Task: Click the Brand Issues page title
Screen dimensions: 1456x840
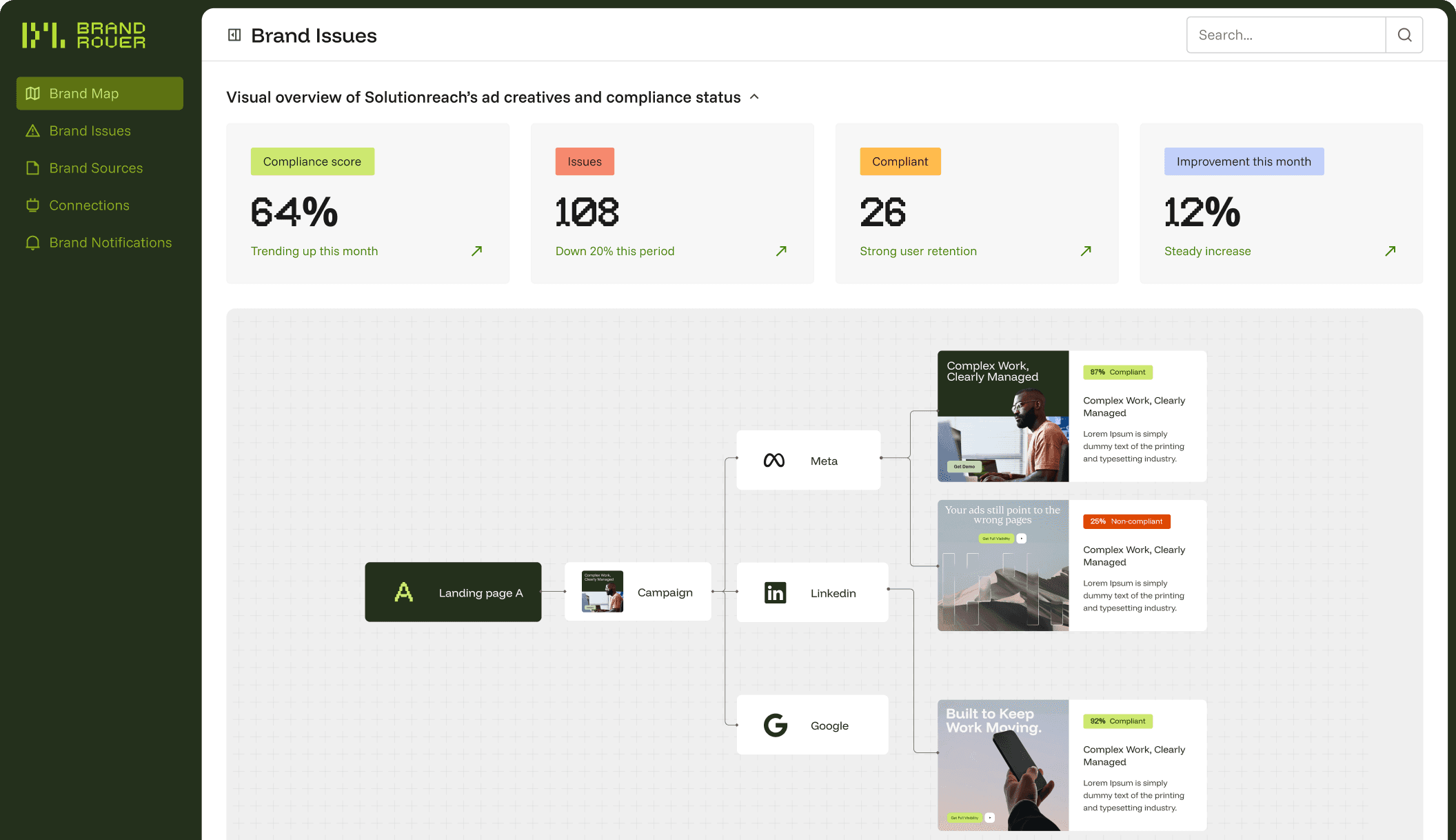Action: tap(314, 35)
